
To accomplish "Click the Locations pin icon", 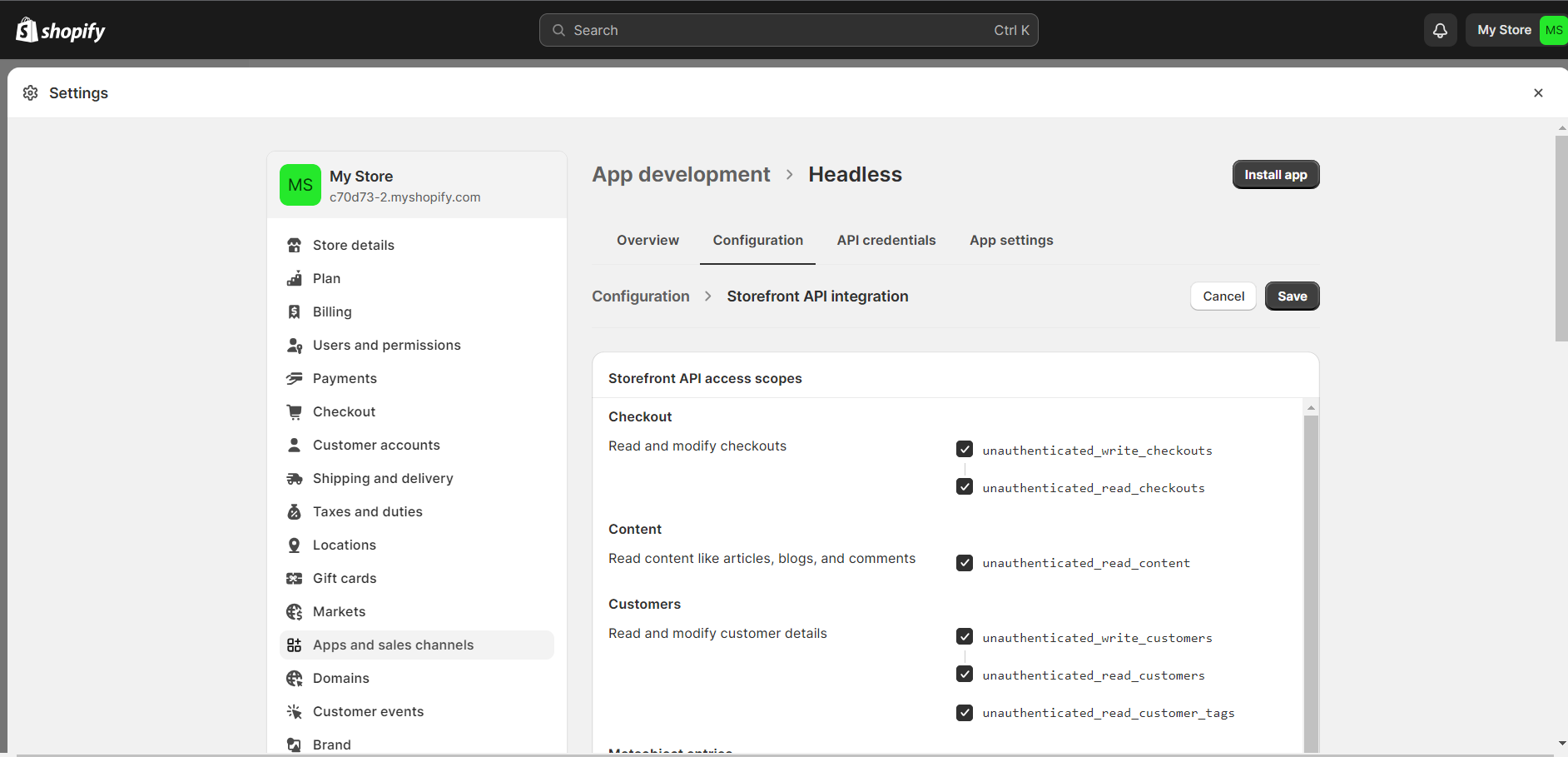I will coord(294,545).
